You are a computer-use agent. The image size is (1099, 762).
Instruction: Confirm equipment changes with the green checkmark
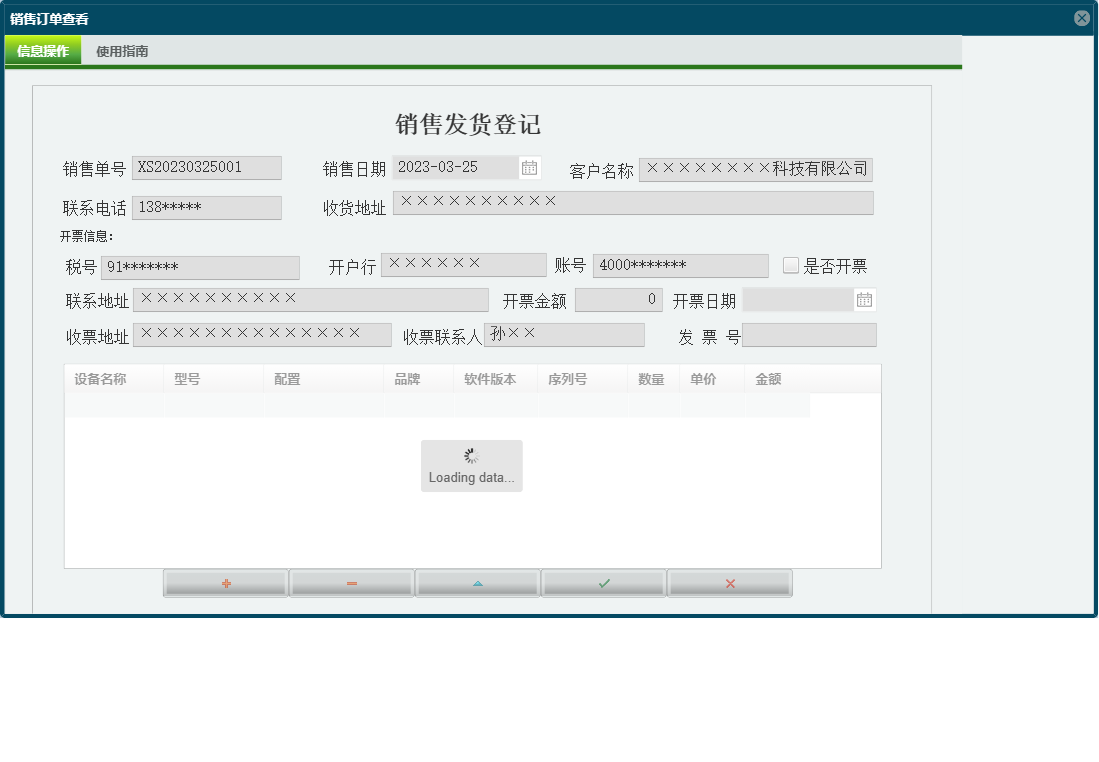click(x=603, y=582)
